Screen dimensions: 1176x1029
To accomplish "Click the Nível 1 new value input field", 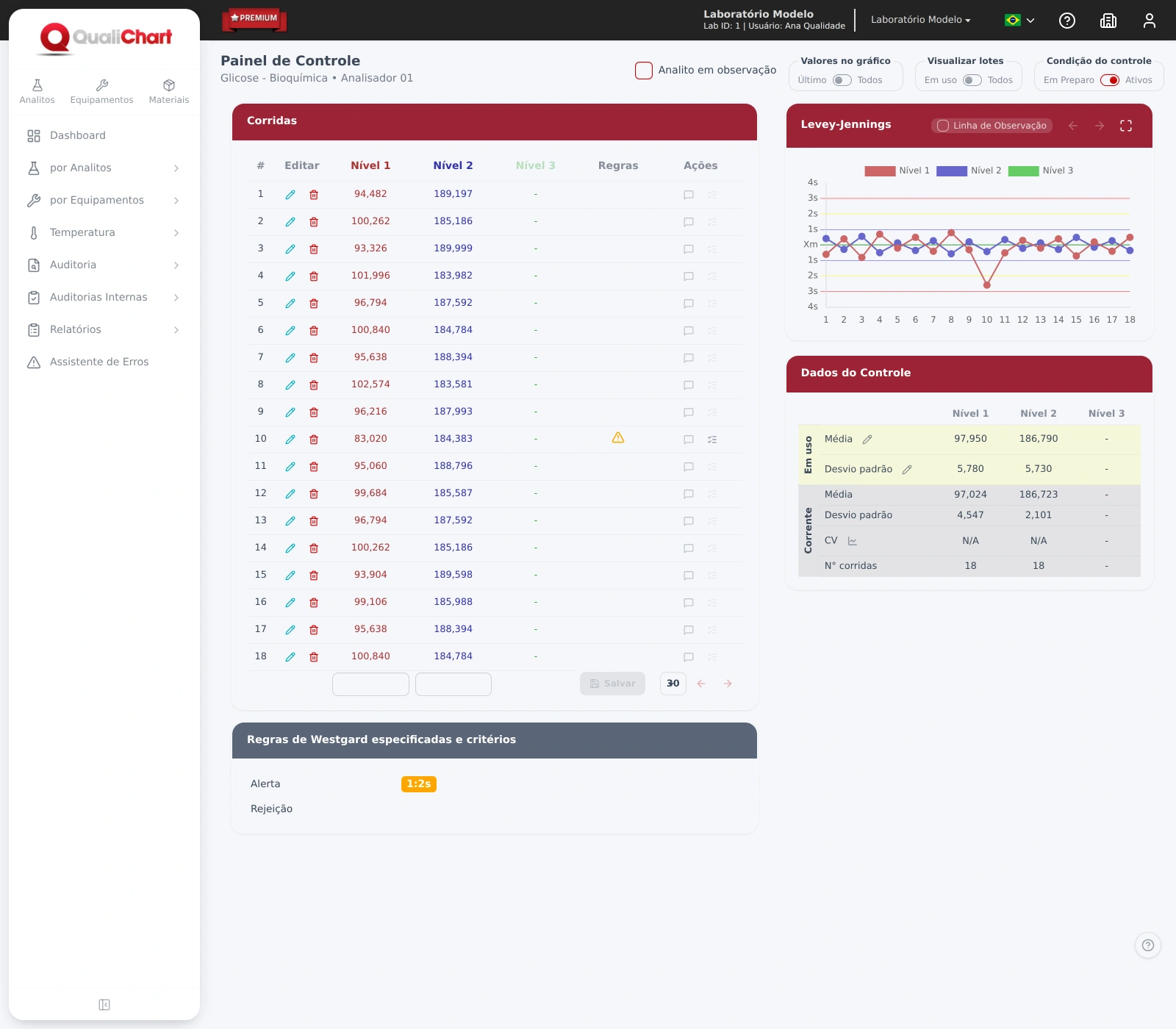I will point(370,684).
